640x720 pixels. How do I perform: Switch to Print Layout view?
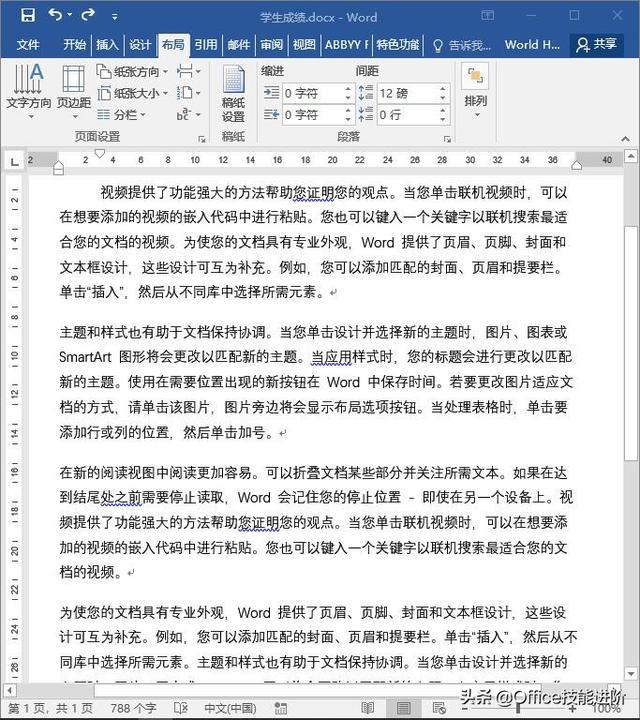coord(403,708)
